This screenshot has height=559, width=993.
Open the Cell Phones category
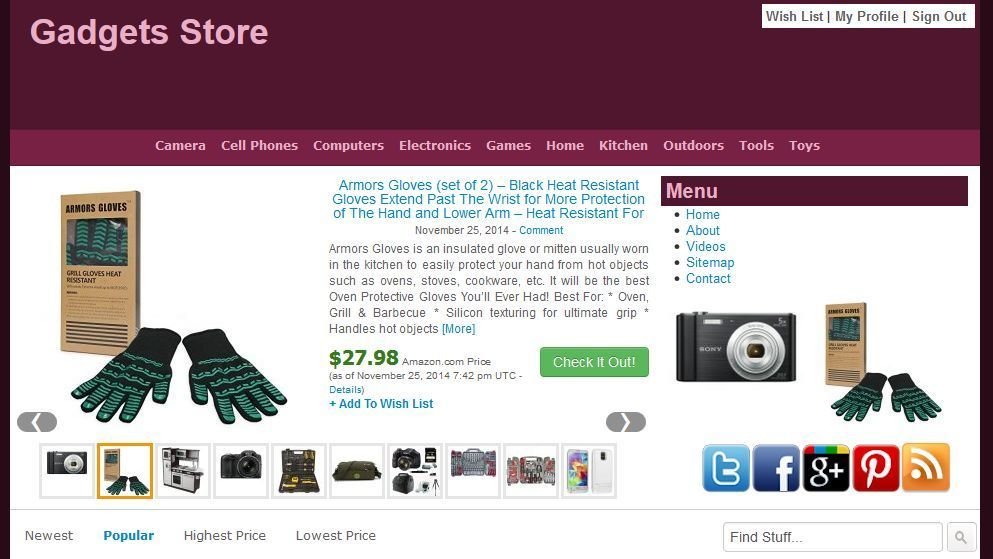259,146
